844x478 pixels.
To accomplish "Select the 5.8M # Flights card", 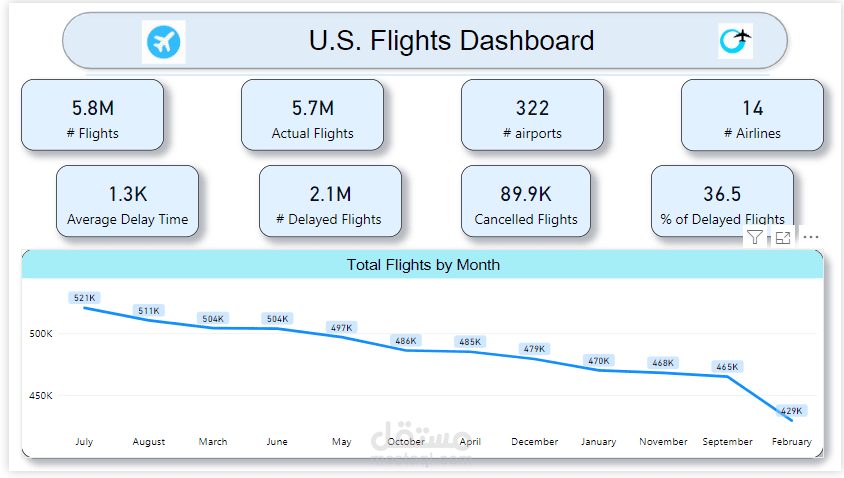I will pyautogui.click(x=93, y=115).
